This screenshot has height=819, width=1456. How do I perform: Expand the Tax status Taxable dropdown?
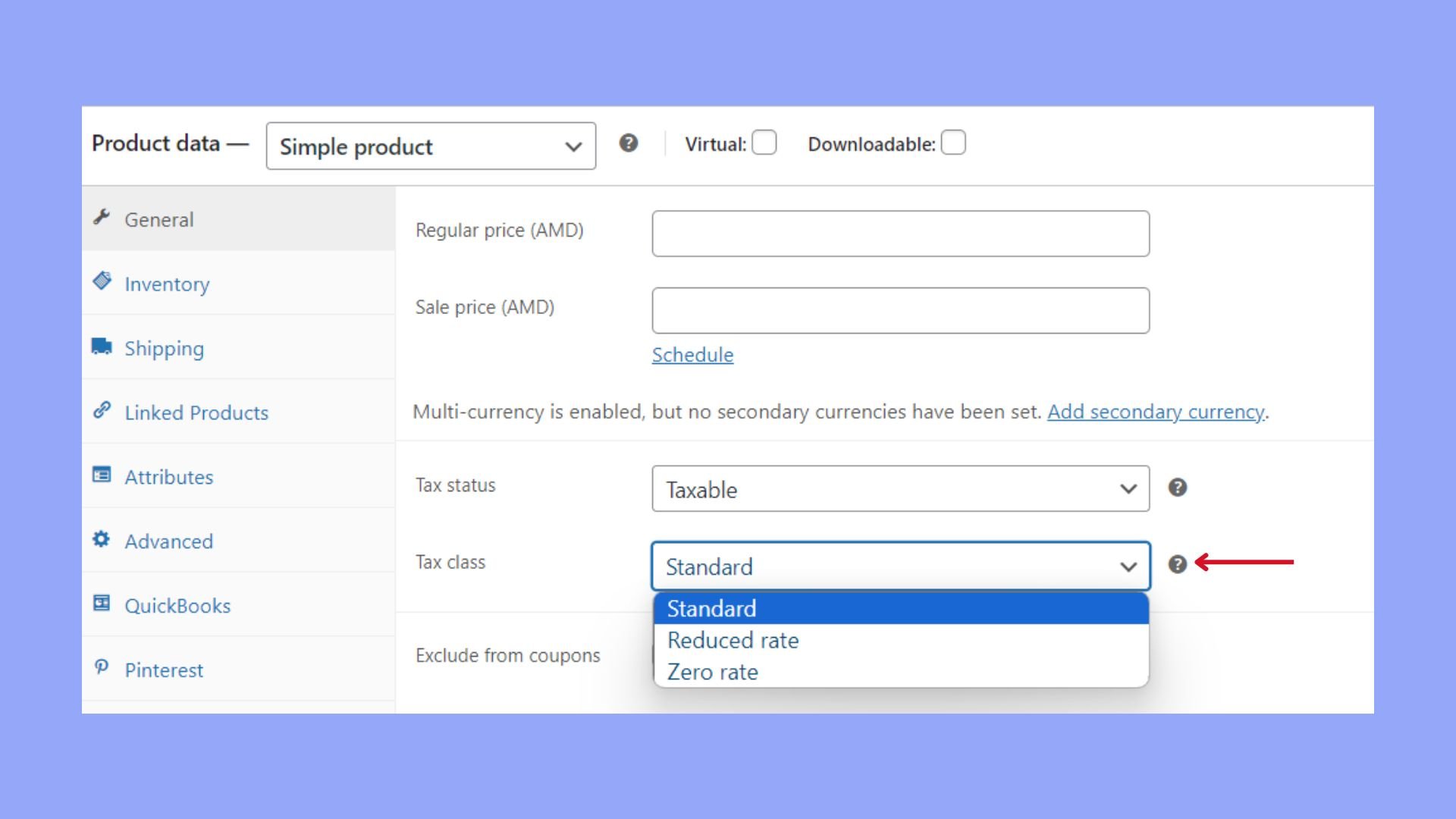click(900, 489)
